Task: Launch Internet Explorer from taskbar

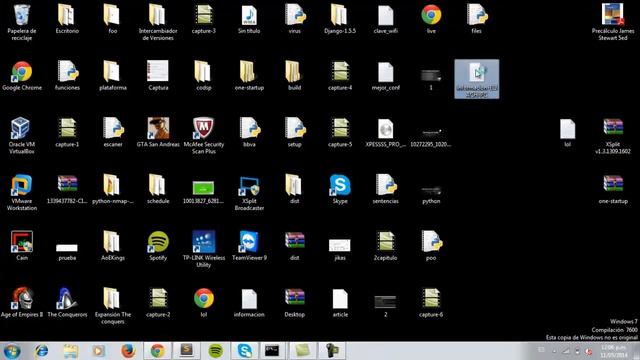Action: pyautogui.click(x=41, y=351)
